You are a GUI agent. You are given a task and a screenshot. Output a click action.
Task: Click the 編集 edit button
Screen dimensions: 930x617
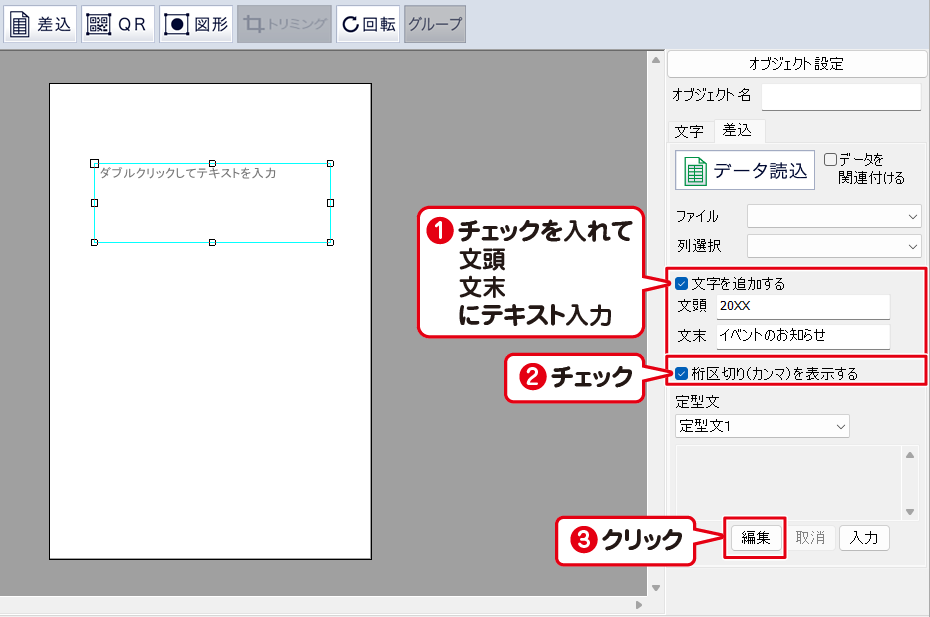point(755,538)
